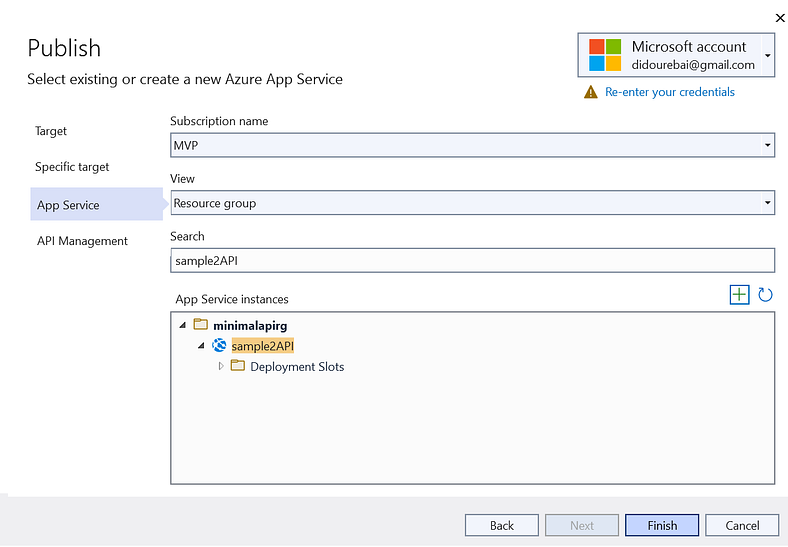
Task: Close the Publish dialog
Action: click(x=779, y=17)
